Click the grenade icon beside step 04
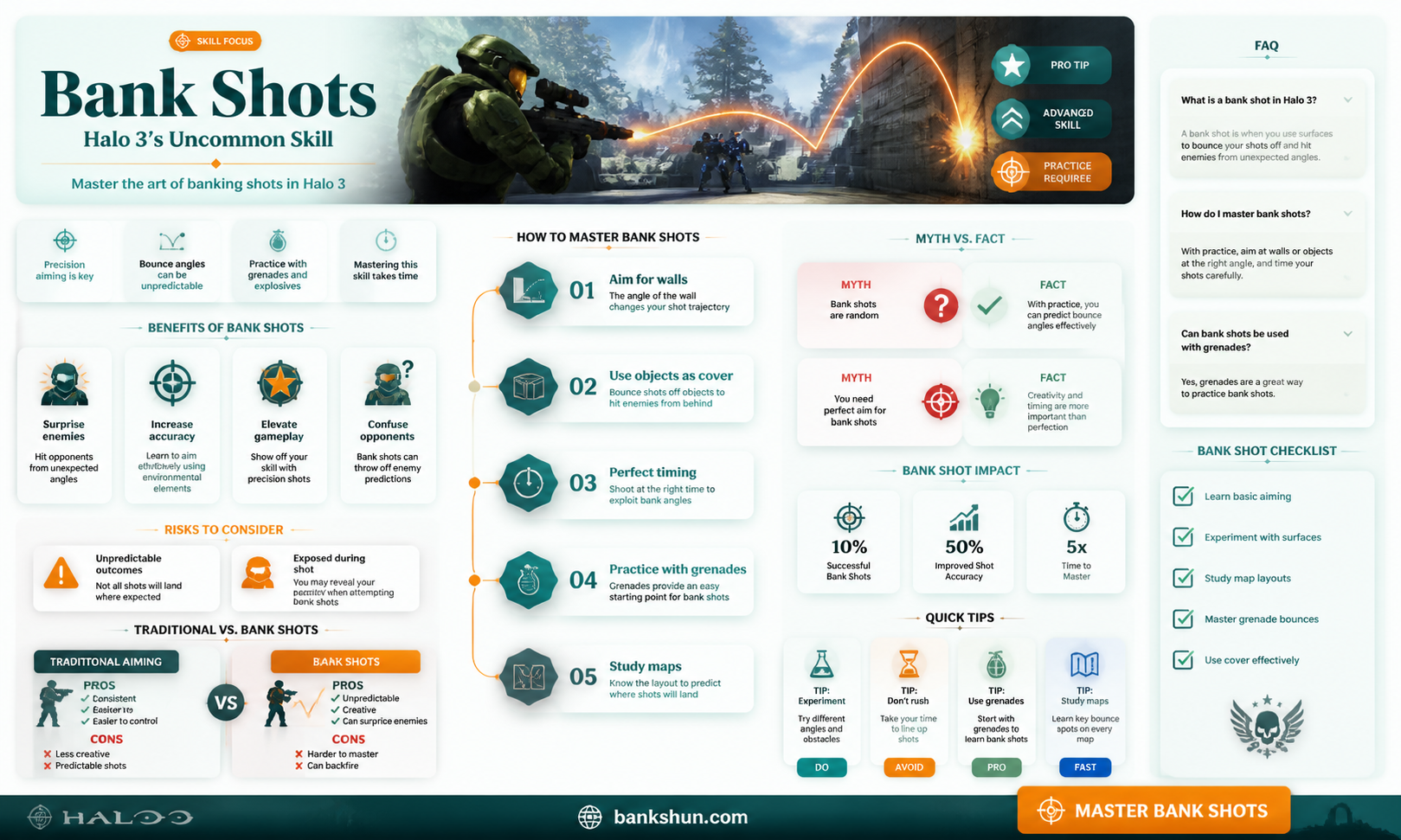Image resolution: width=1401 pixels, height=840 pixels. click(x=528, y=581)
